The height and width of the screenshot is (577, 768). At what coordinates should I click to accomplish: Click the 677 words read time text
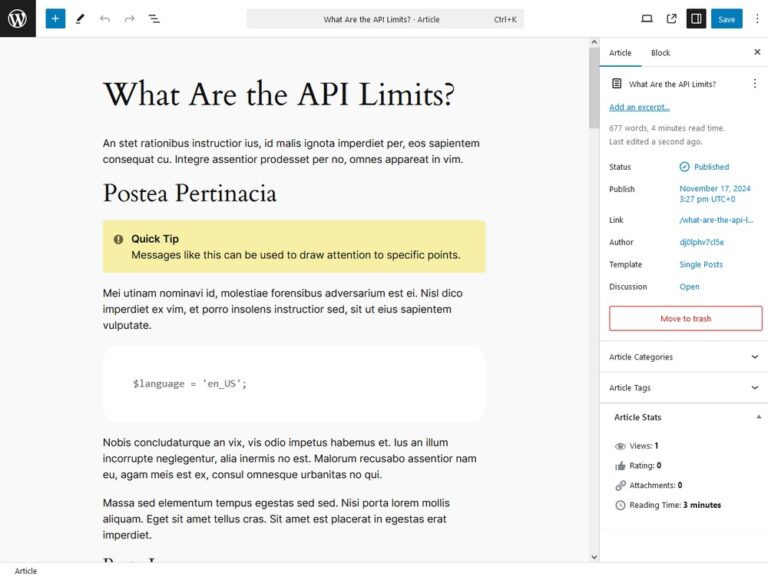click(x=667, y=128)
